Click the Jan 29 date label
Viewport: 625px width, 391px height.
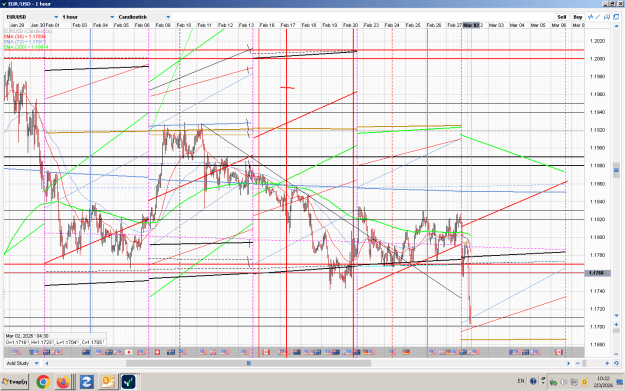pyautogui.click(x=17, y=25)
